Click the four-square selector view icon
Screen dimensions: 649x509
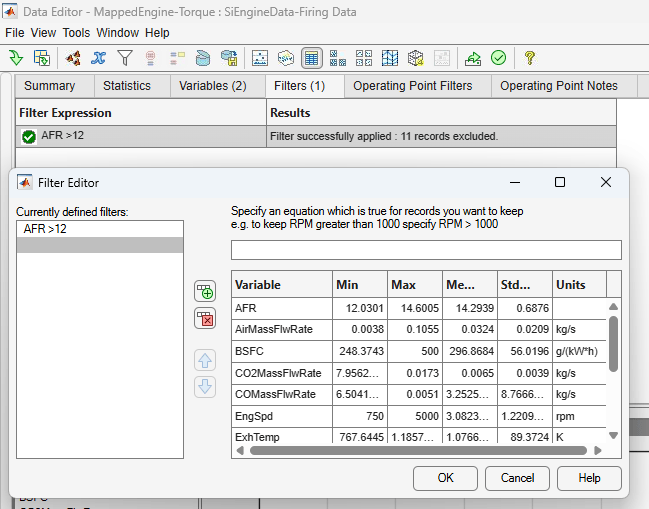point(364,58)
